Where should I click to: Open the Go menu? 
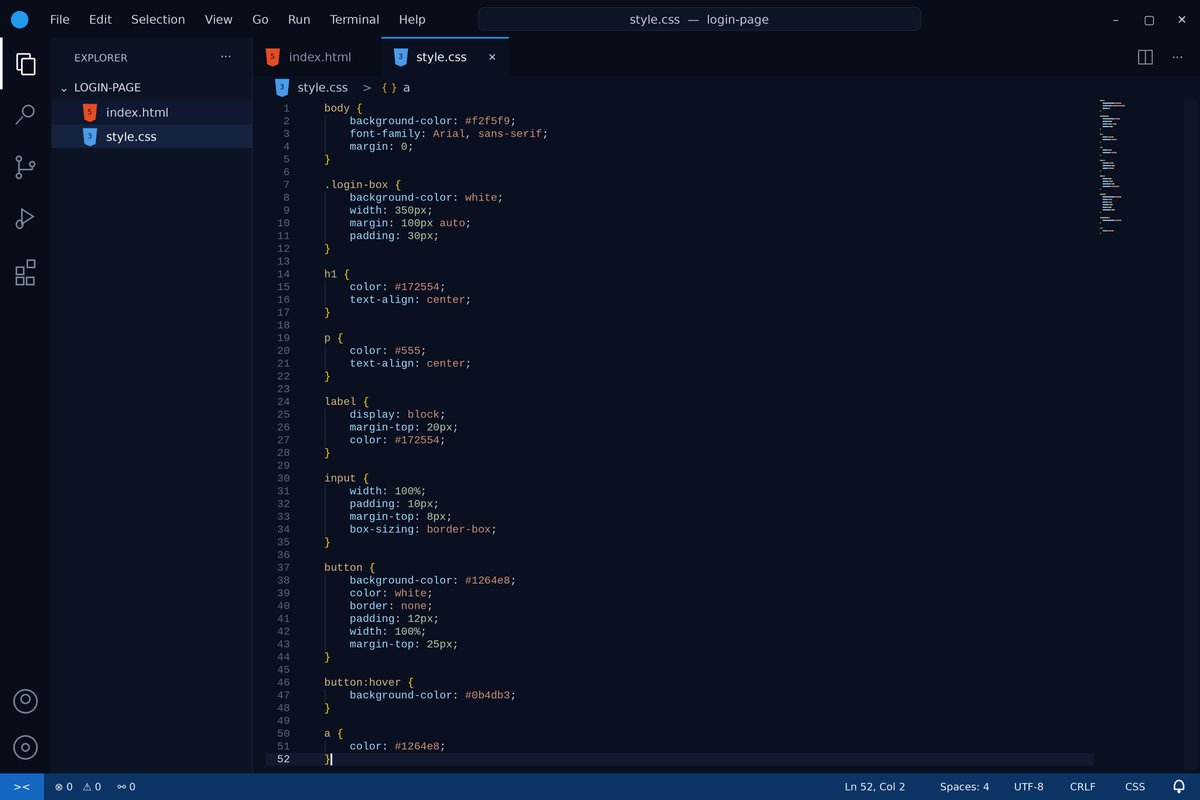(x=260, y=19)
